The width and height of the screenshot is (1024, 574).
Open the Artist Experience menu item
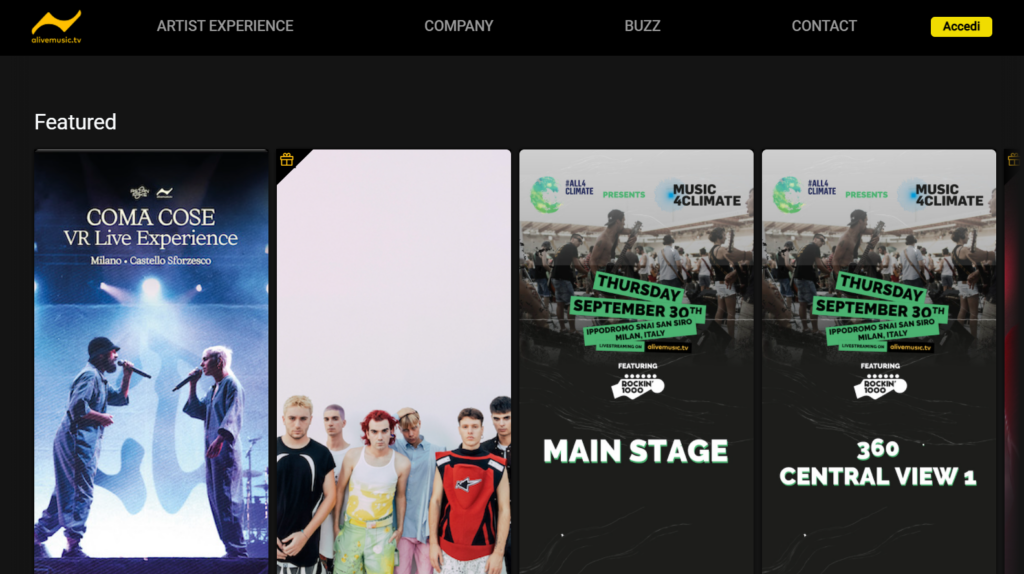coord(225,26)
